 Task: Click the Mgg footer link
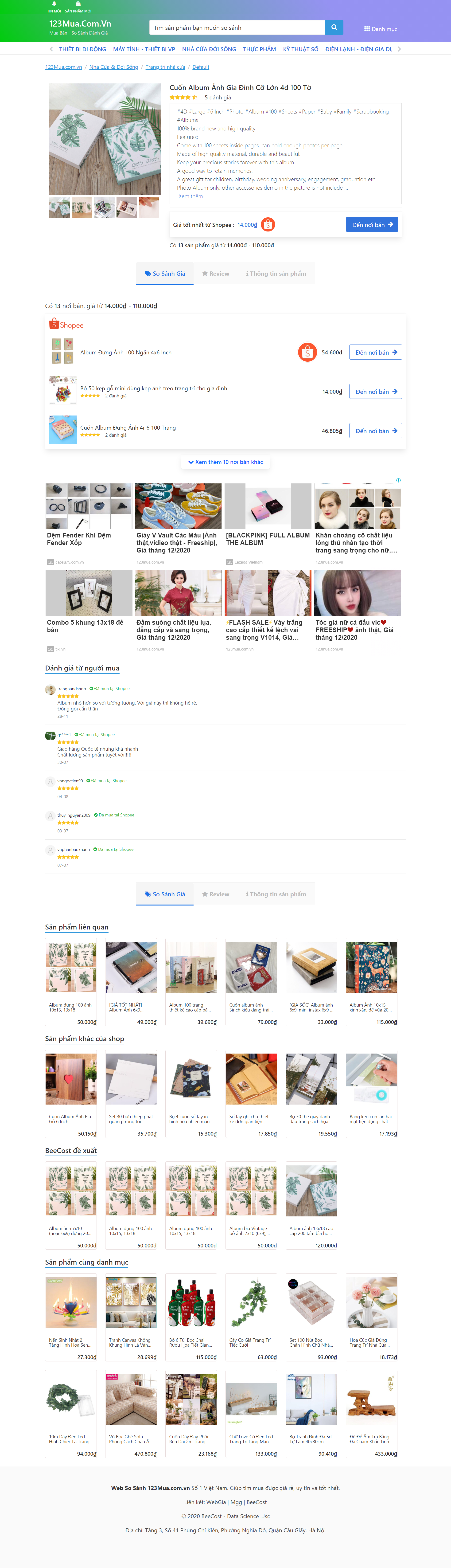tap(236, 1502)
